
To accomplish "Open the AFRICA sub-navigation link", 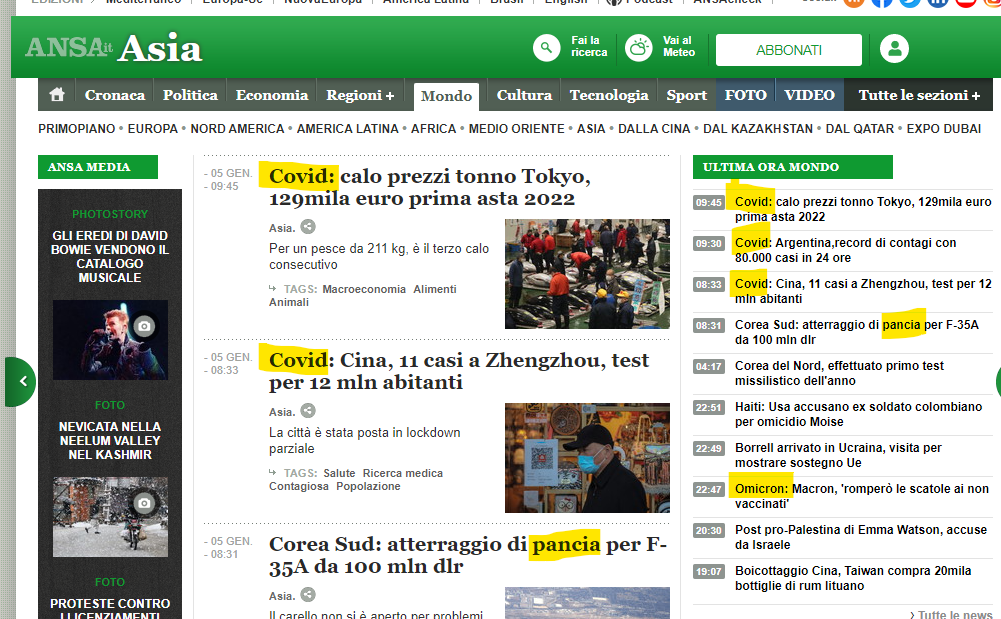I will coord(433,129).
